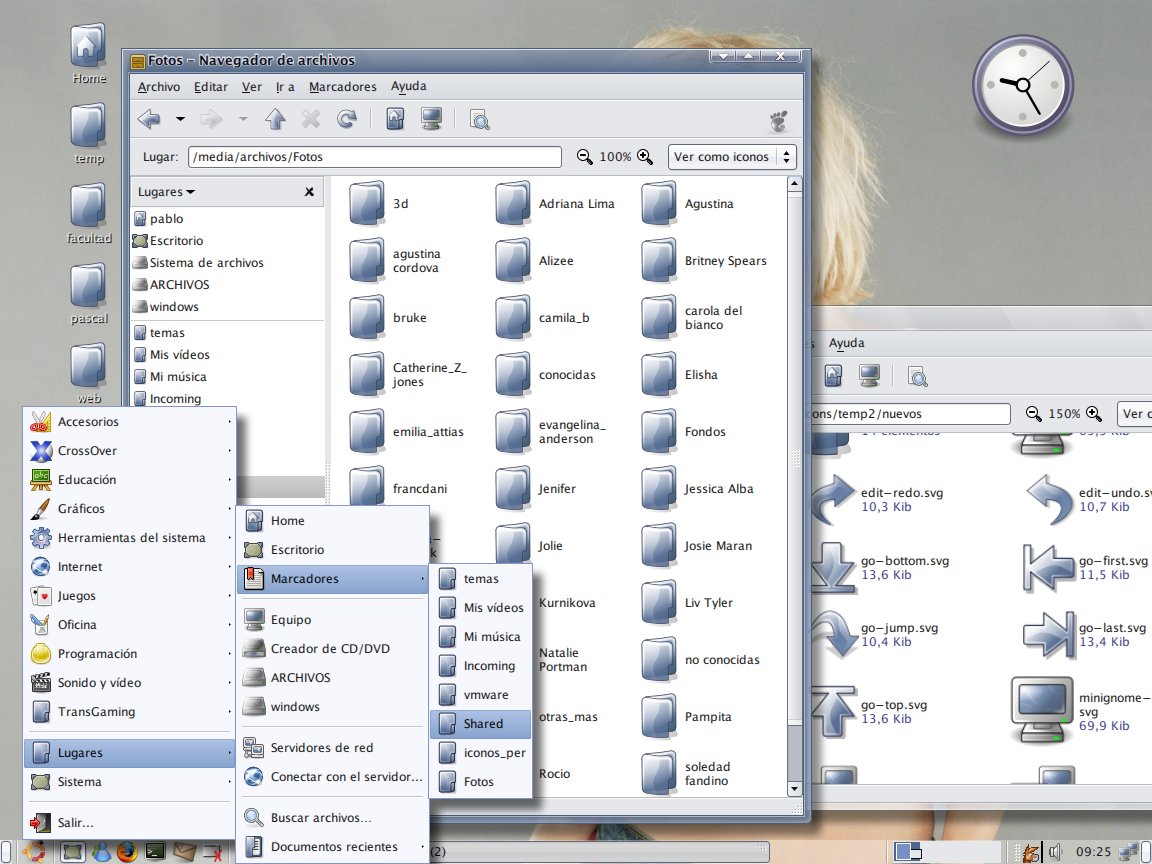Choose 'Creador de CD/DVD' entry
This screenshot has width=1152, height=864.
point(333,649)
